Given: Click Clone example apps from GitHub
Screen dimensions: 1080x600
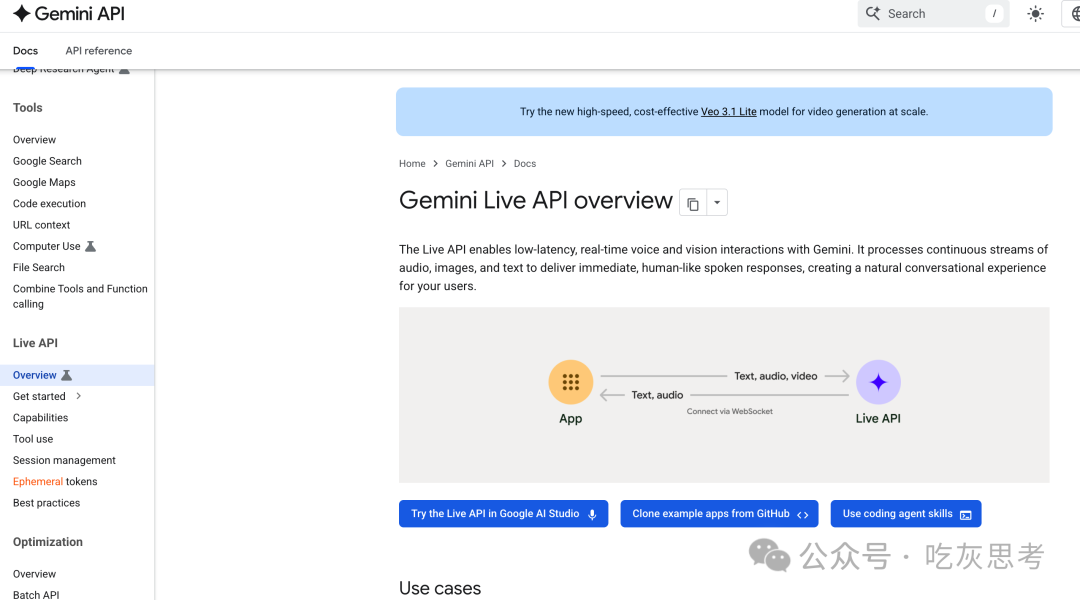Looking at the screenshot, I should (719, 514).
